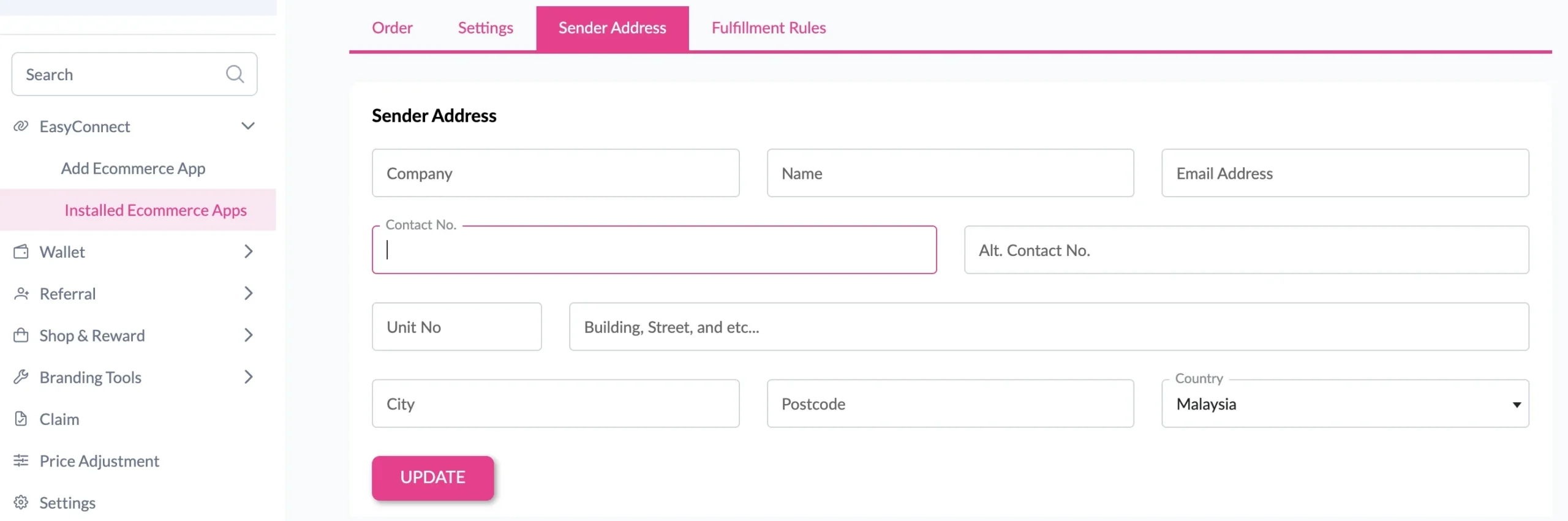Select Installed Ecommerce Apps in sidebar
Viewport: 1568px width, 521px height.
(x=156, y=210)
